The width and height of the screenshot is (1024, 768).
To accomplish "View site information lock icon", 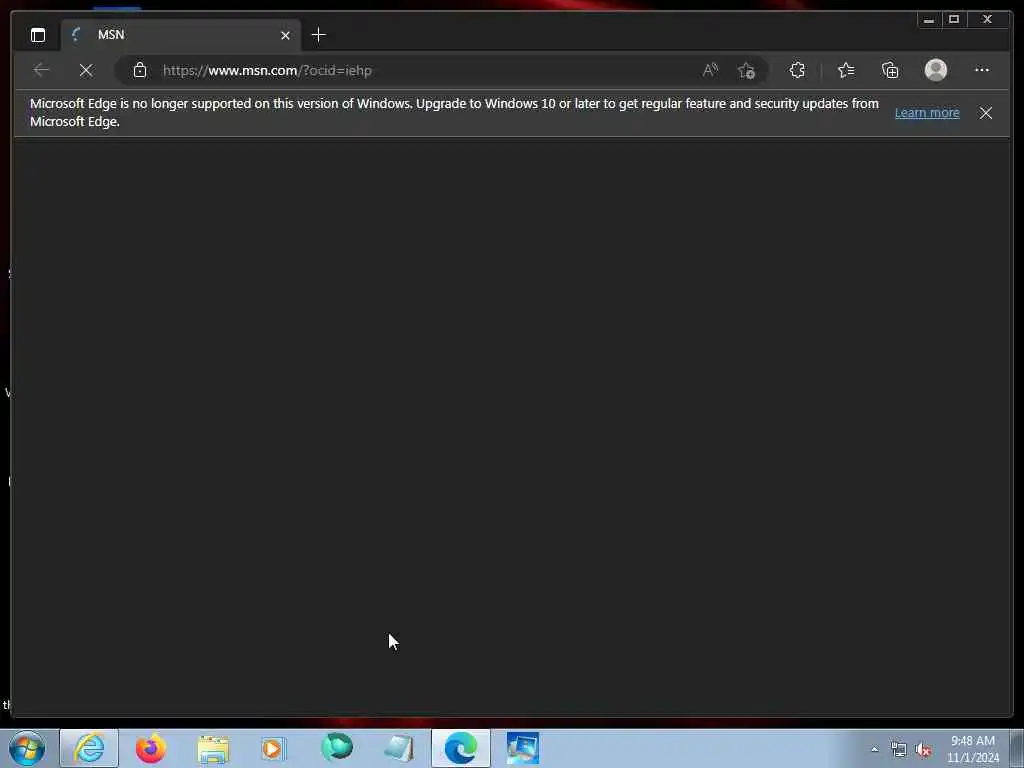I will (x=140, y=70).
